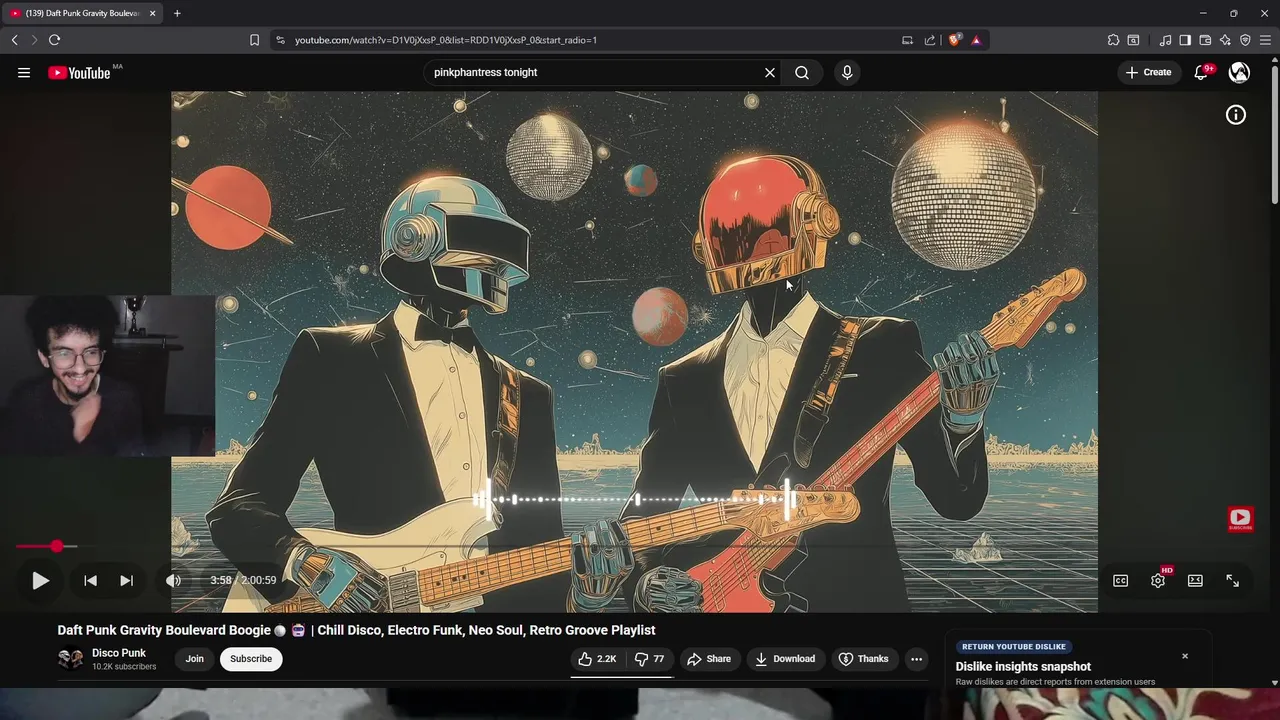Image resolution: width=1280 pixels, height=720 pixels.
Task: Show video info cards icon
Action: (x=1236, y=115)
